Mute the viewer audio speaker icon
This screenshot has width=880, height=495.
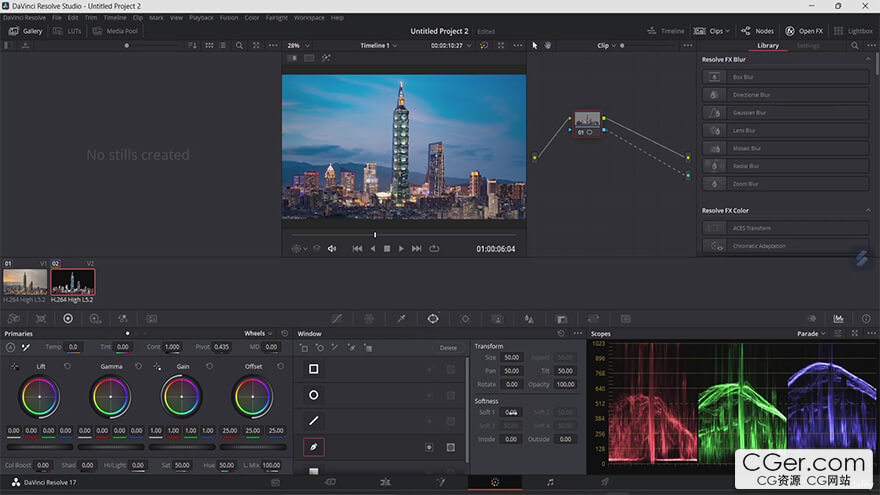click(x=332, y=249)
